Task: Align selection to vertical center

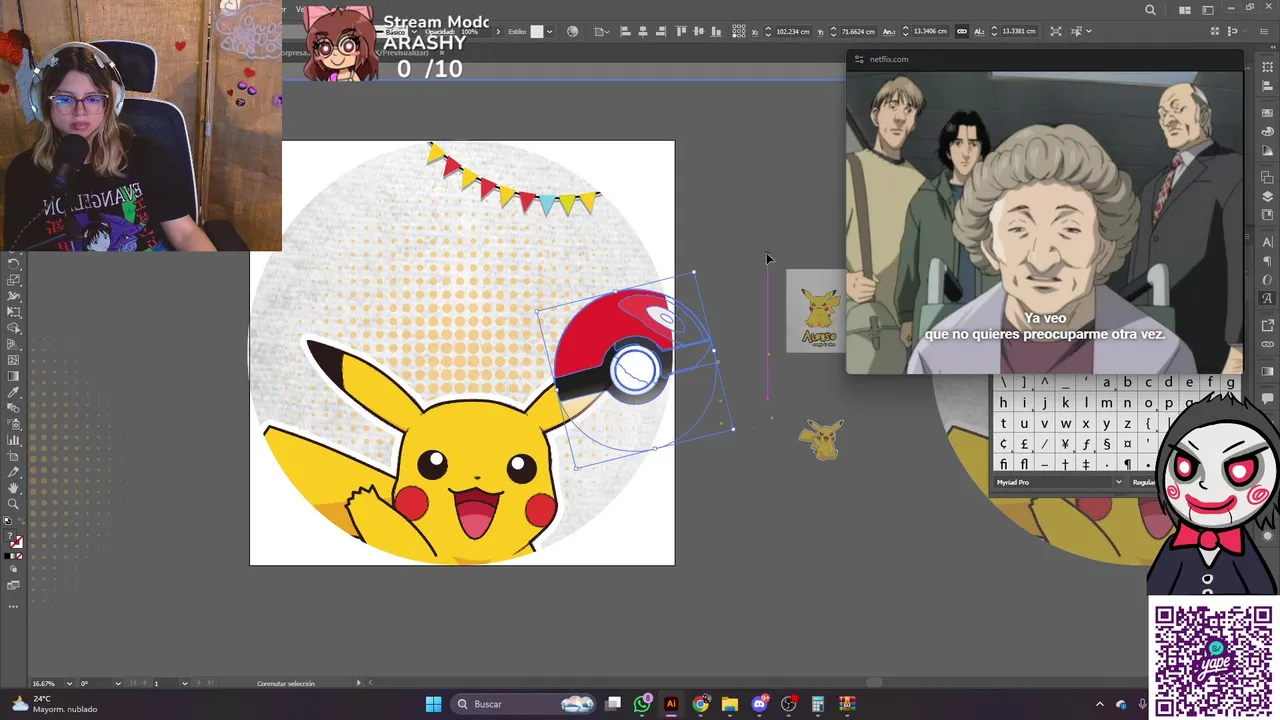Action: tap(699, 31)
